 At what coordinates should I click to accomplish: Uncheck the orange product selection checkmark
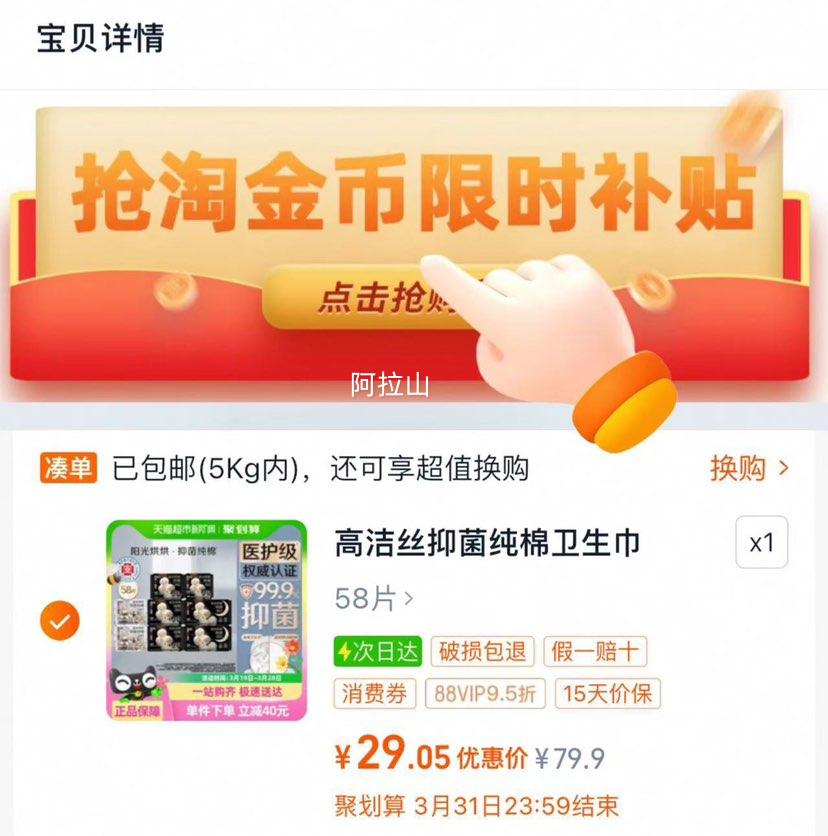(60, 621)
